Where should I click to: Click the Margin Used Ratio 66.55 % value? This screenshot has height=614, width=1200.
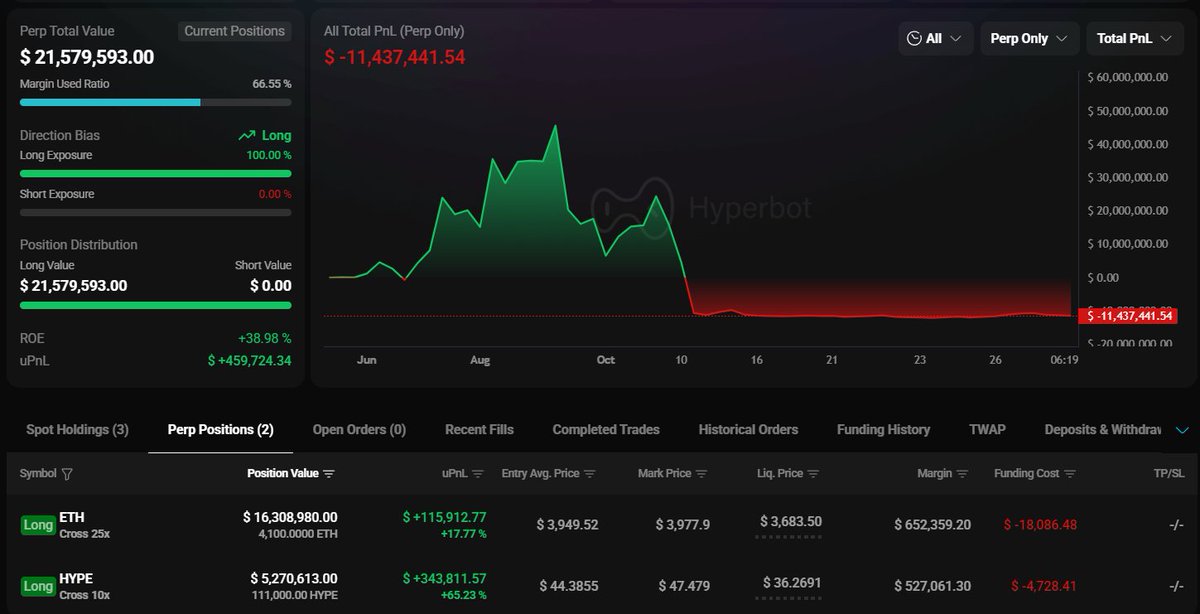272,84
